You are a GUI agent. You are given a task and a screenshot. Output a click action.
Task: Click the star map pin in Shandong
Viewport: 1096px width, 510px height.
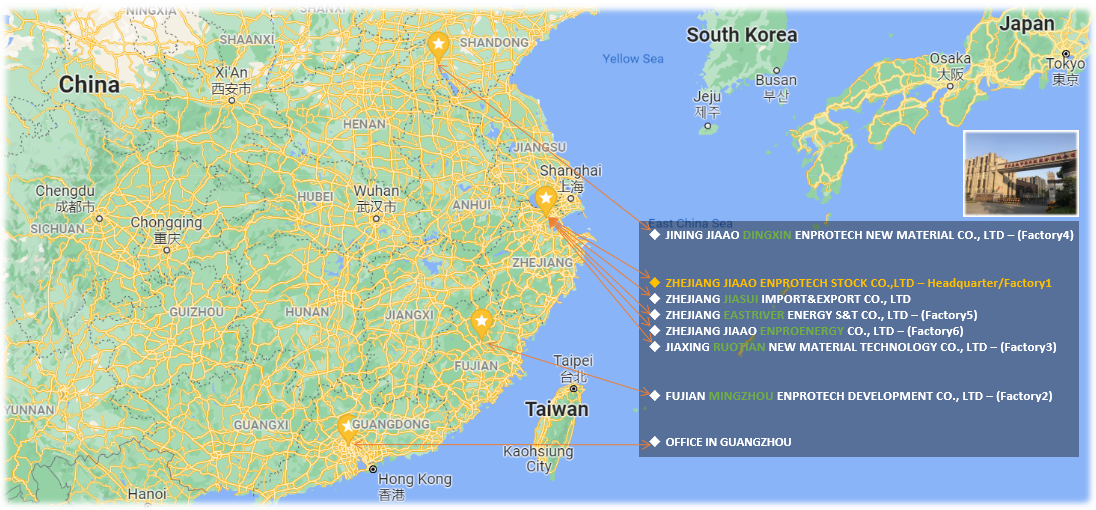pos(437,45)
